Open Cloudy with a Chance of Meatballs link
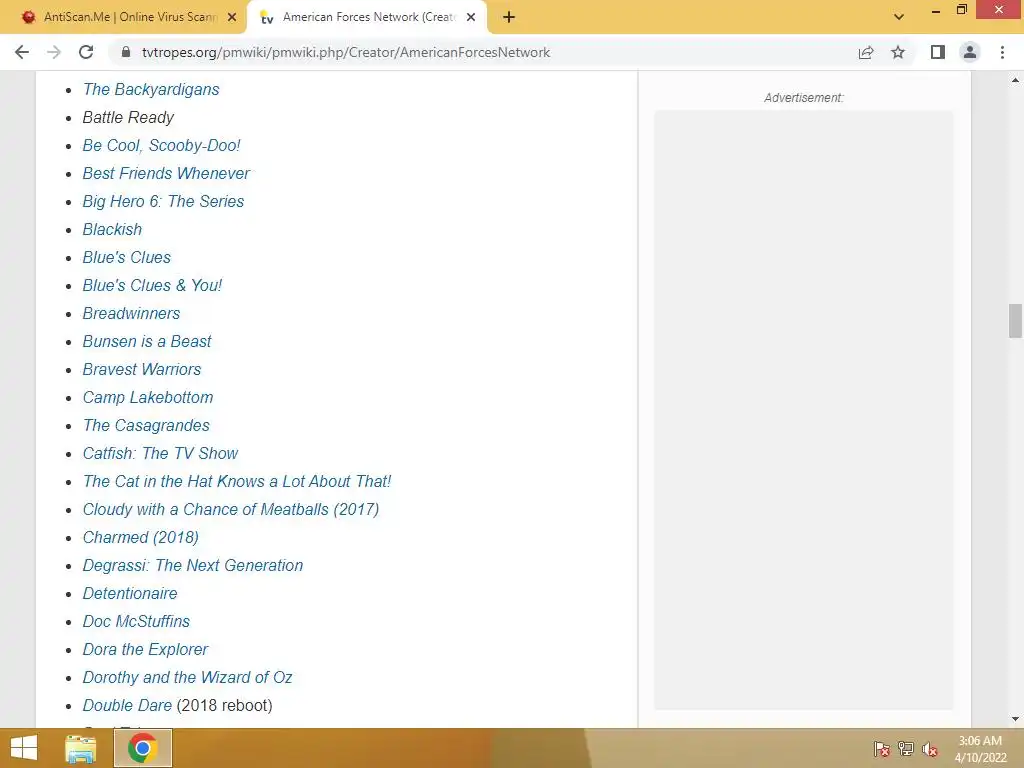Viewport: 1024px width, 768px height. [231, 510]
